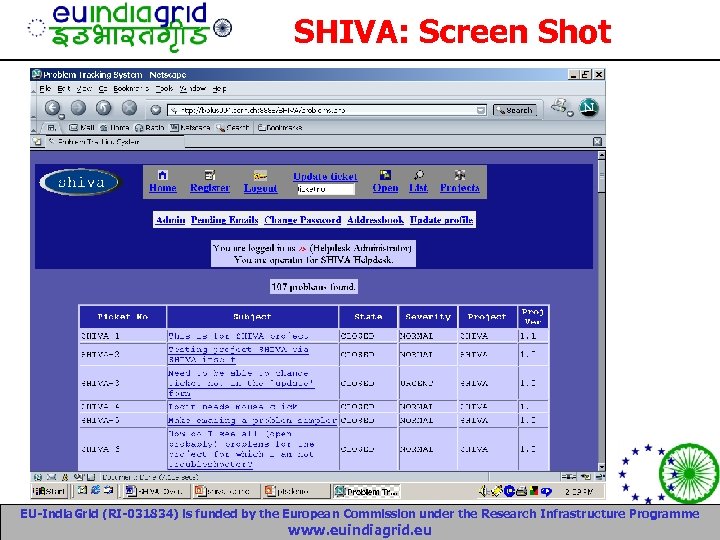Click the Severity column header
Screen dimensions: 720x540
coord(428,317)
